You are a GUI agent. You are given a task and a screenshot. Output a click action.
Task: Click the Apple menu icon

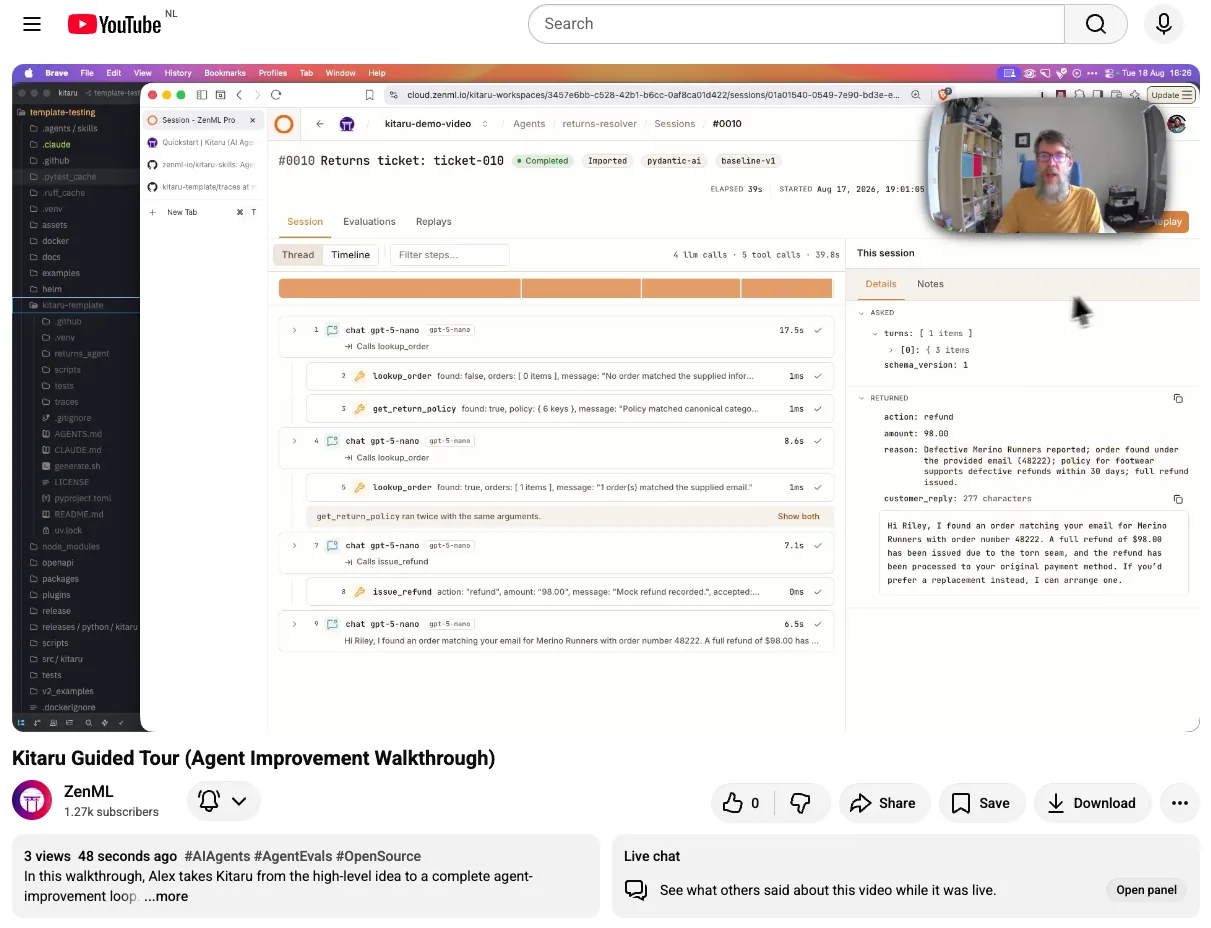[x=28, y=73]
